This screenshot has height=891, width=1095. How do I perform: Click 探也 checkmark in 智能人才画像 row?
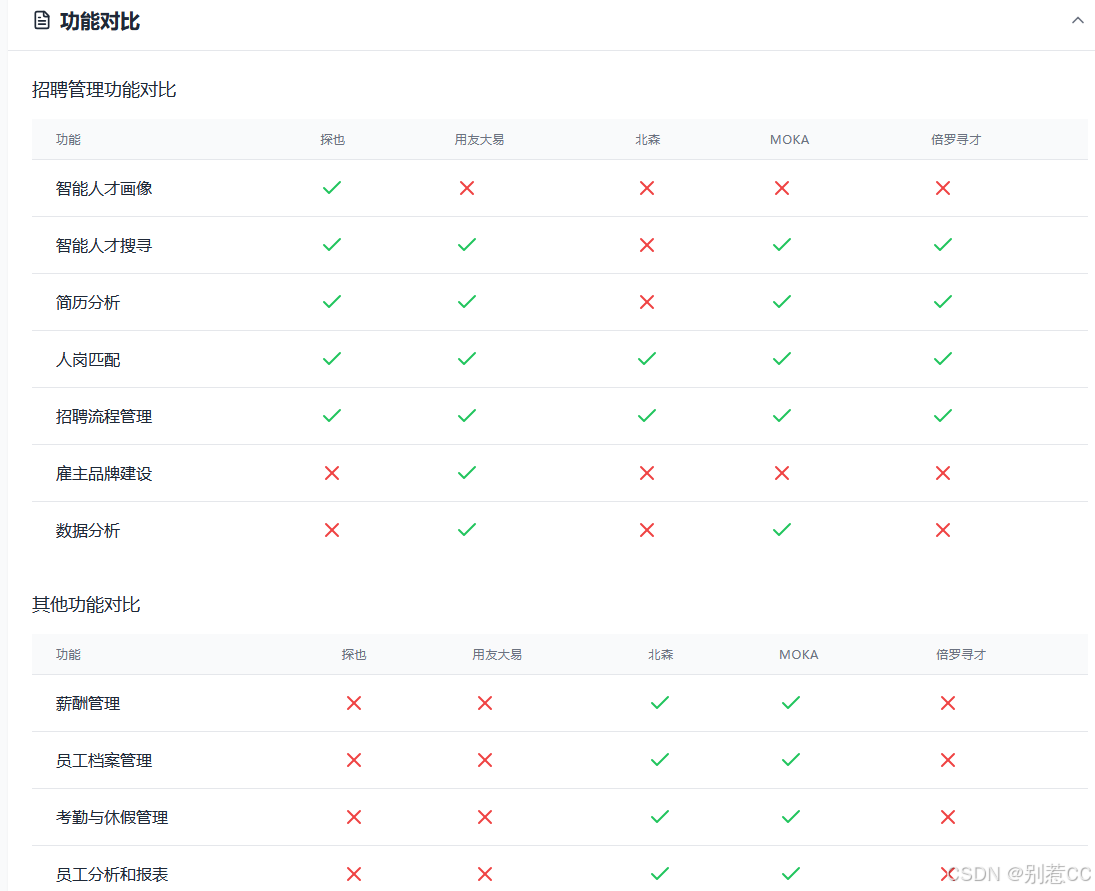pyautogui.click(x=332, y=188)
